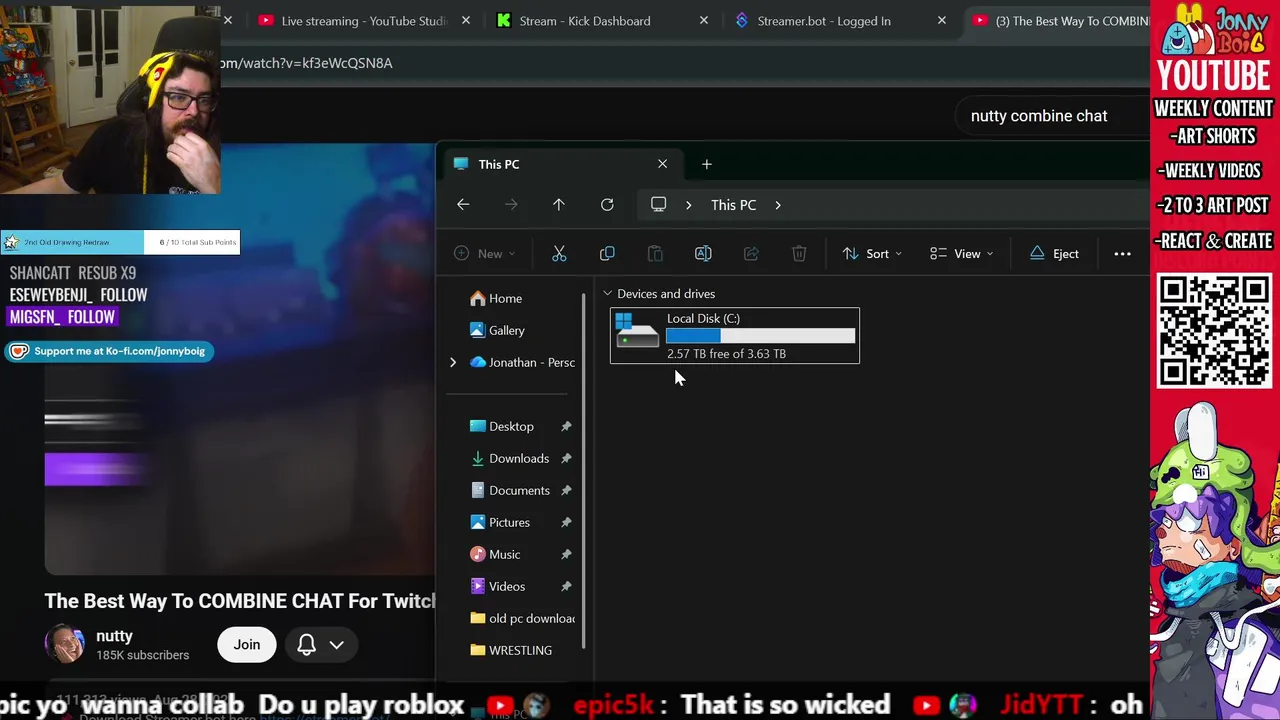Unpin Desktop using its pin icon

click(566, 426)
